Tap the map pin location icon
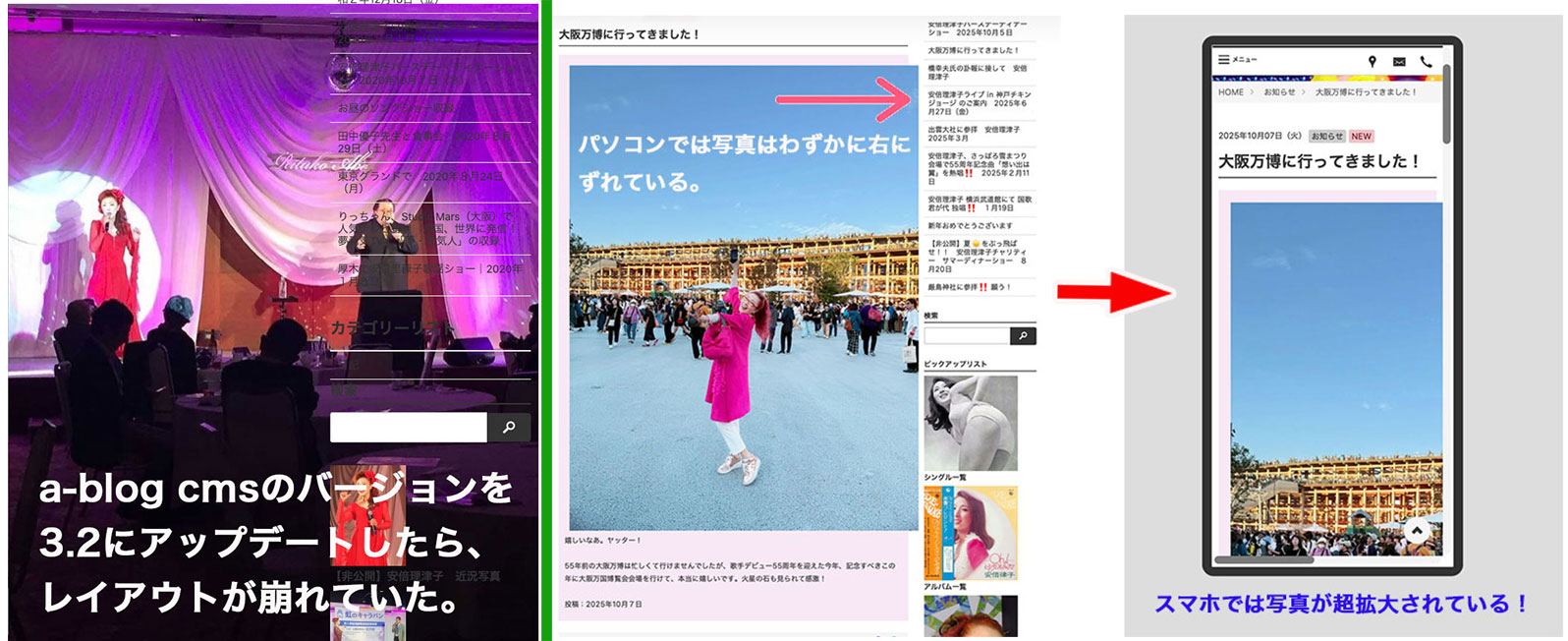Image resolution: width=1568 pixels, height=641 pixels. (1372, 61)
